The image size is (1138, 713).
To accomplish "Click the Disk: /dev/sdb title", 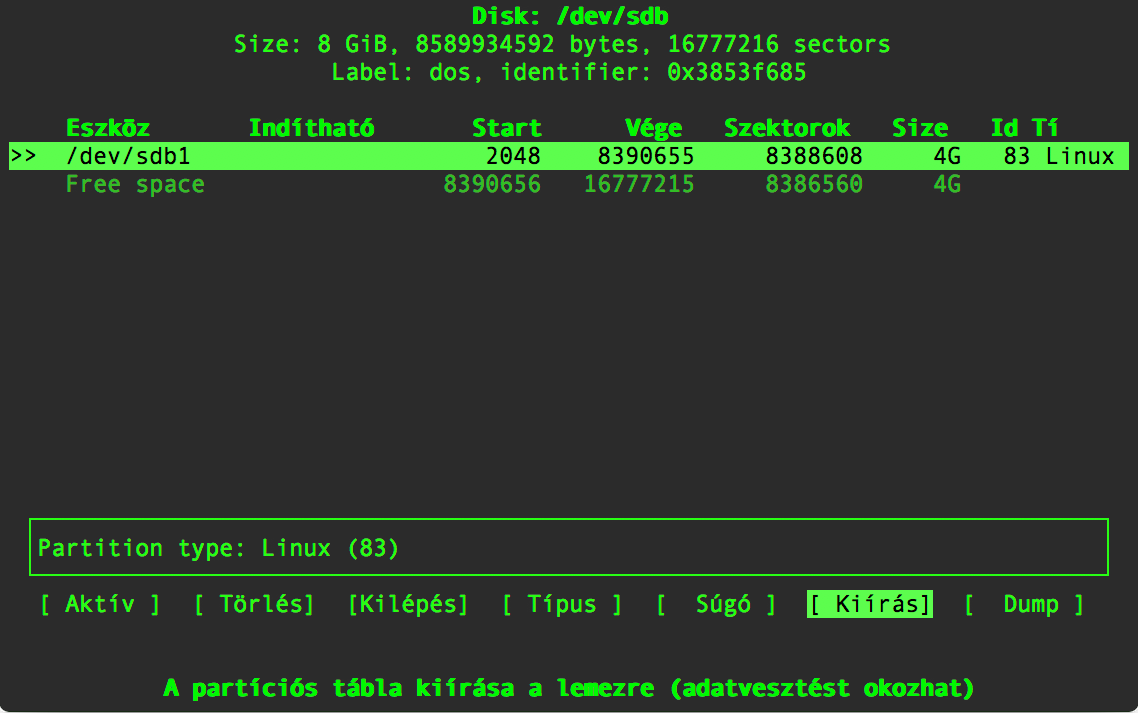I will (x=570, y=16).
